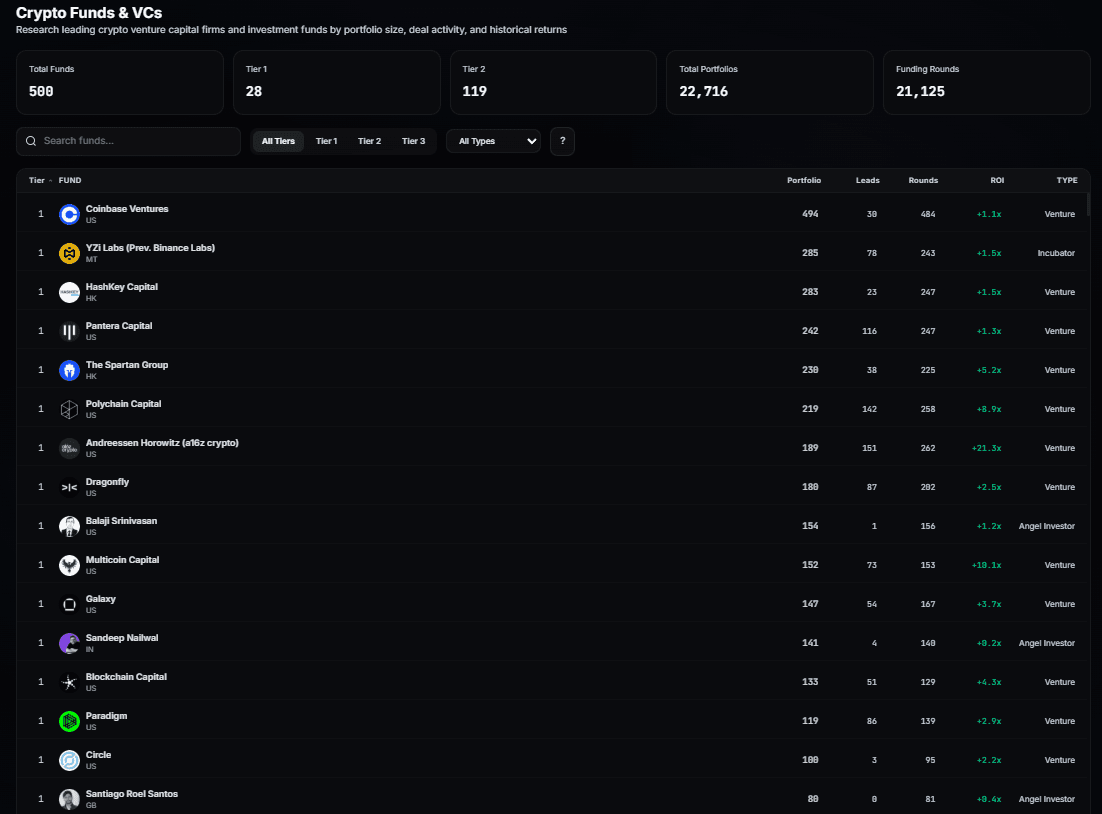Click the Funding Rounds 21,125 card
1102x814 pixels.
(987, 82)
